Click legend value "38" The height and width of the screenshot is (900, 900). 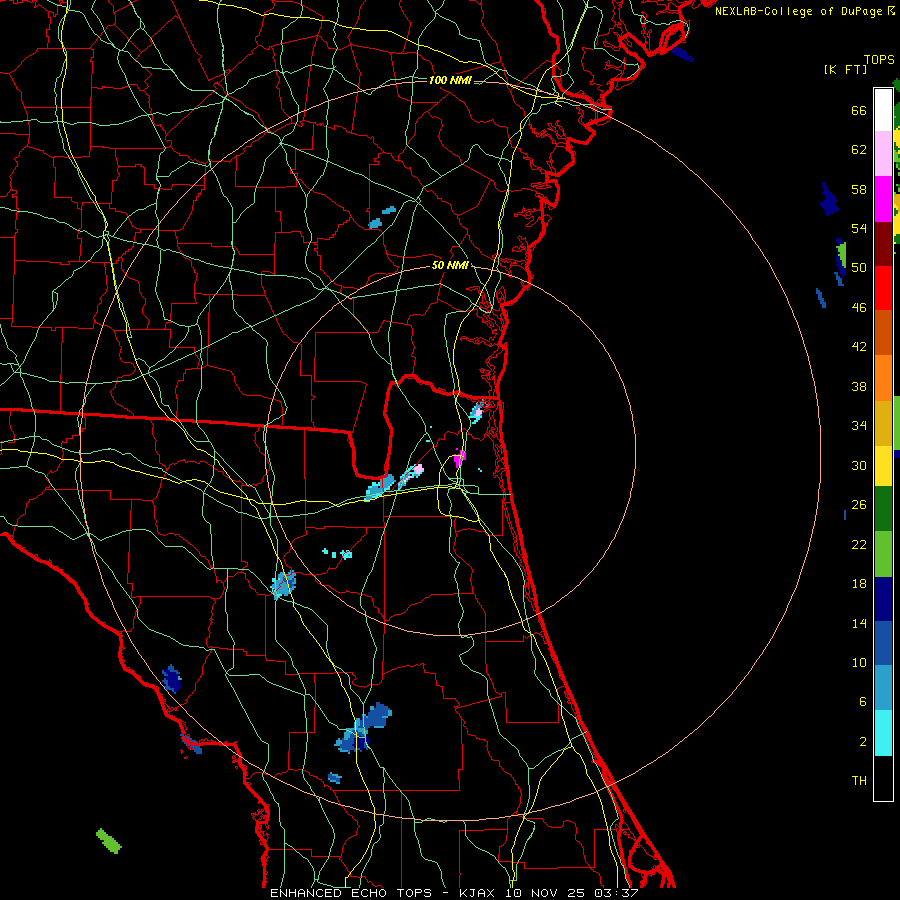click(x=859, y=386)
